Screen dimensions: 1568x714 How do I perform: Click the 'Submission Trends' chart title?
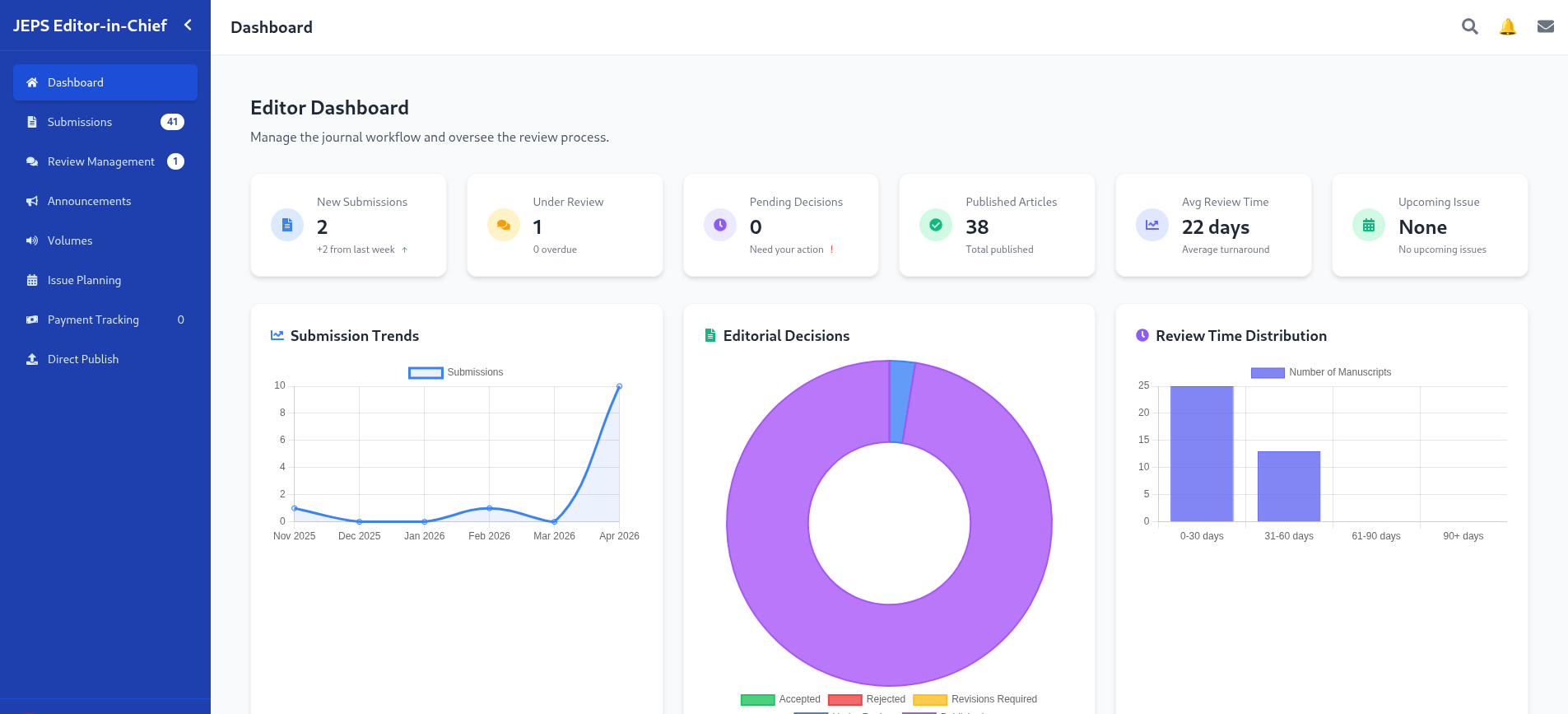[x=355, y=336]
